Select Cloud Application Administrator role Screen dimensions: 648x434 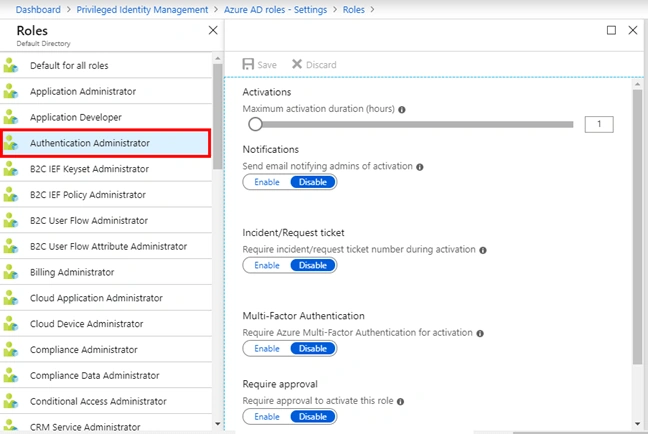coord(106,298)
